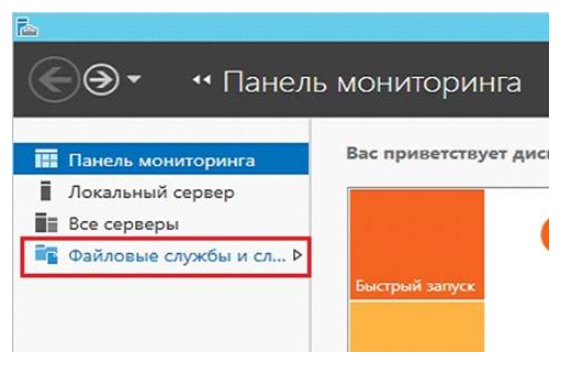Click the yellow tile below Быстрый запуск
Viewport: 578px width, 366px height.
(x=417, y=327)
